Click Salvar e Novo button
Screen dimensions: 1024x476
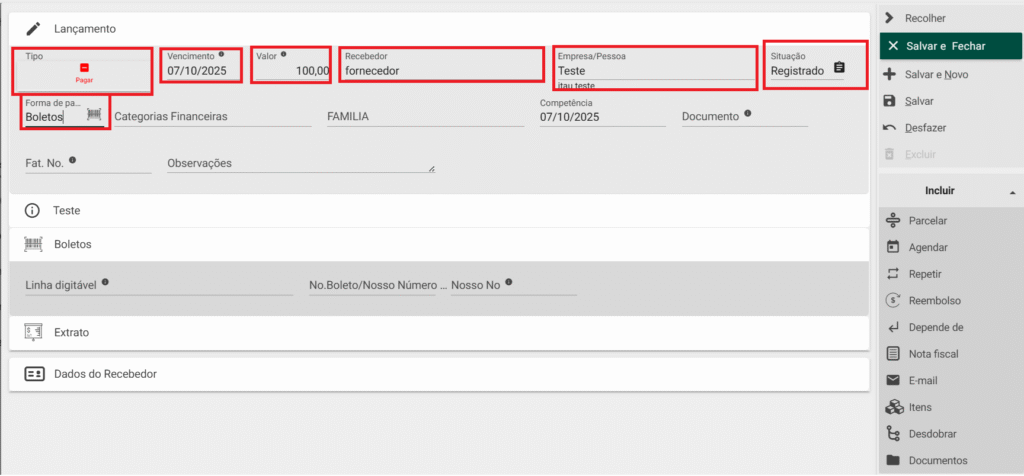(x=936, y=74)
